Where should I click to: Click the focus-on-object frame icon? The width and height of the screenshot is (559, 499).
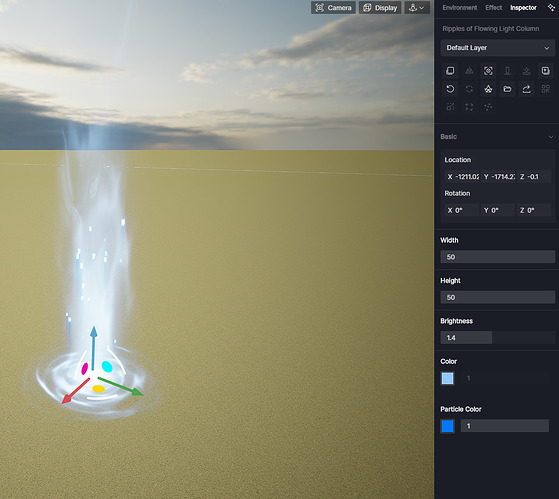click(488, 71)
